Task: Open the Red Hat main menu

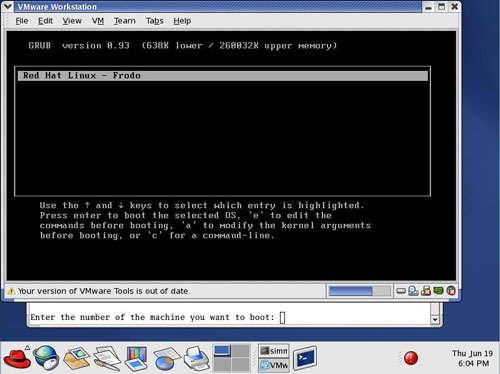Action: 16,358
